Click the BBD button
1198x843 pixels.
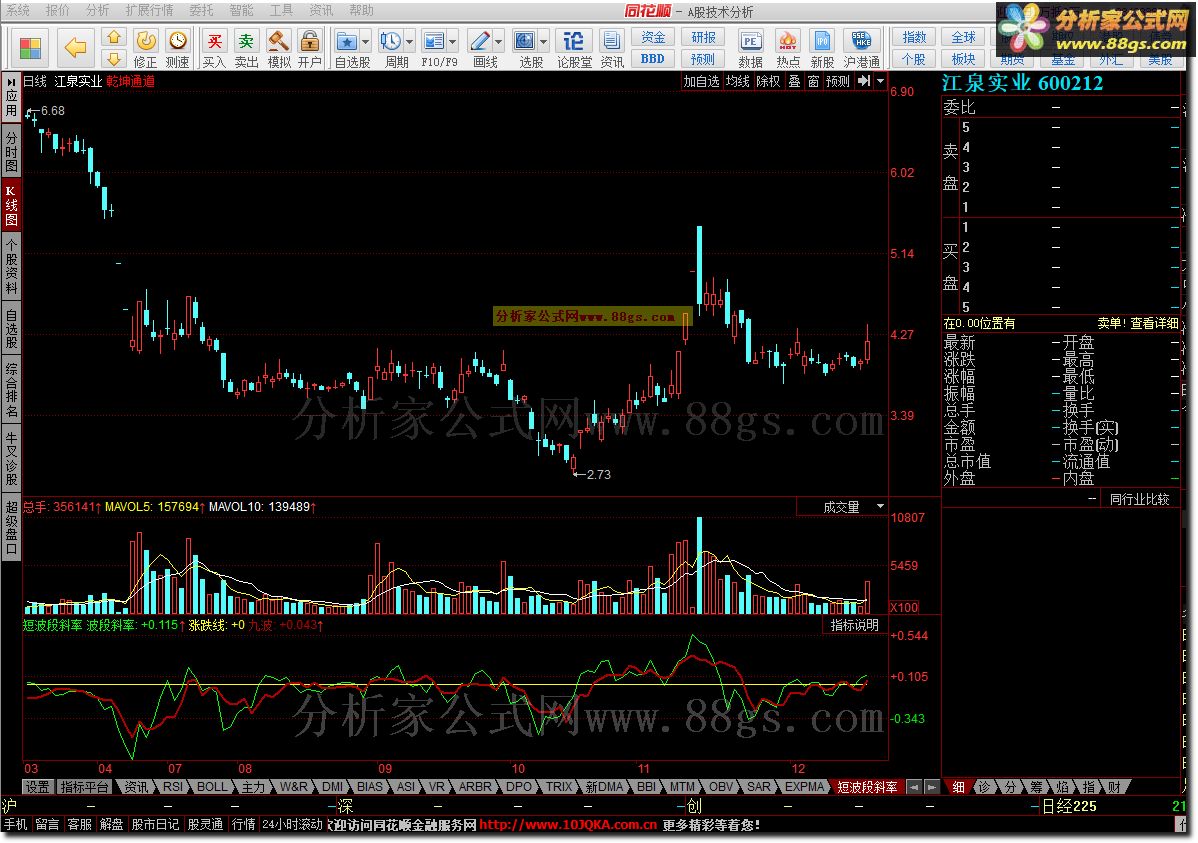click(653, 59)
